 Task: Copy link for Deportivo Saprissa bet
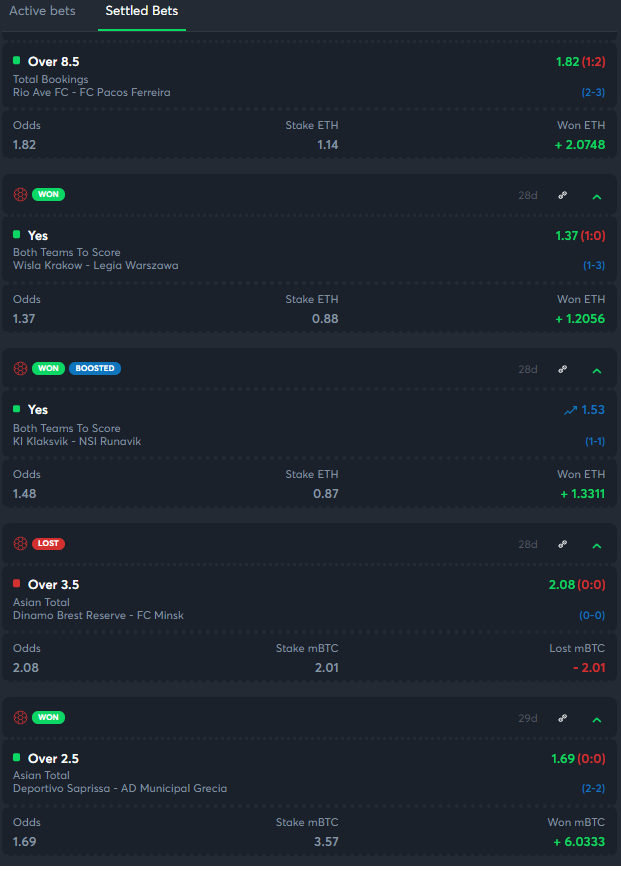tap(563, 718)
